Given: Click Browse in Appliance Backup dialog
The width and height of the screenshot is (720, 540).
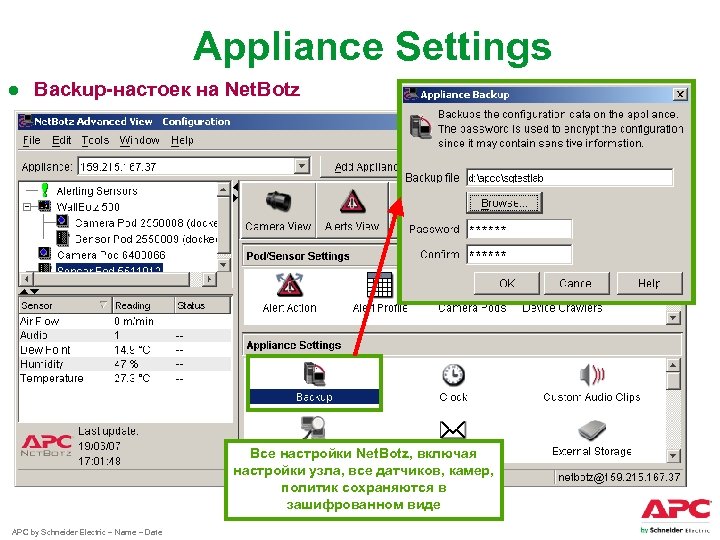Looking at the screenshot, I should [x=504, y=202].
